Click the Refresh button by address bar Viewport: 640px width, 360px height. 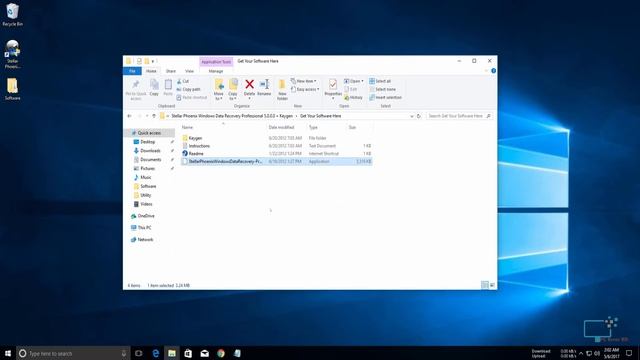[x=419, y=116]
